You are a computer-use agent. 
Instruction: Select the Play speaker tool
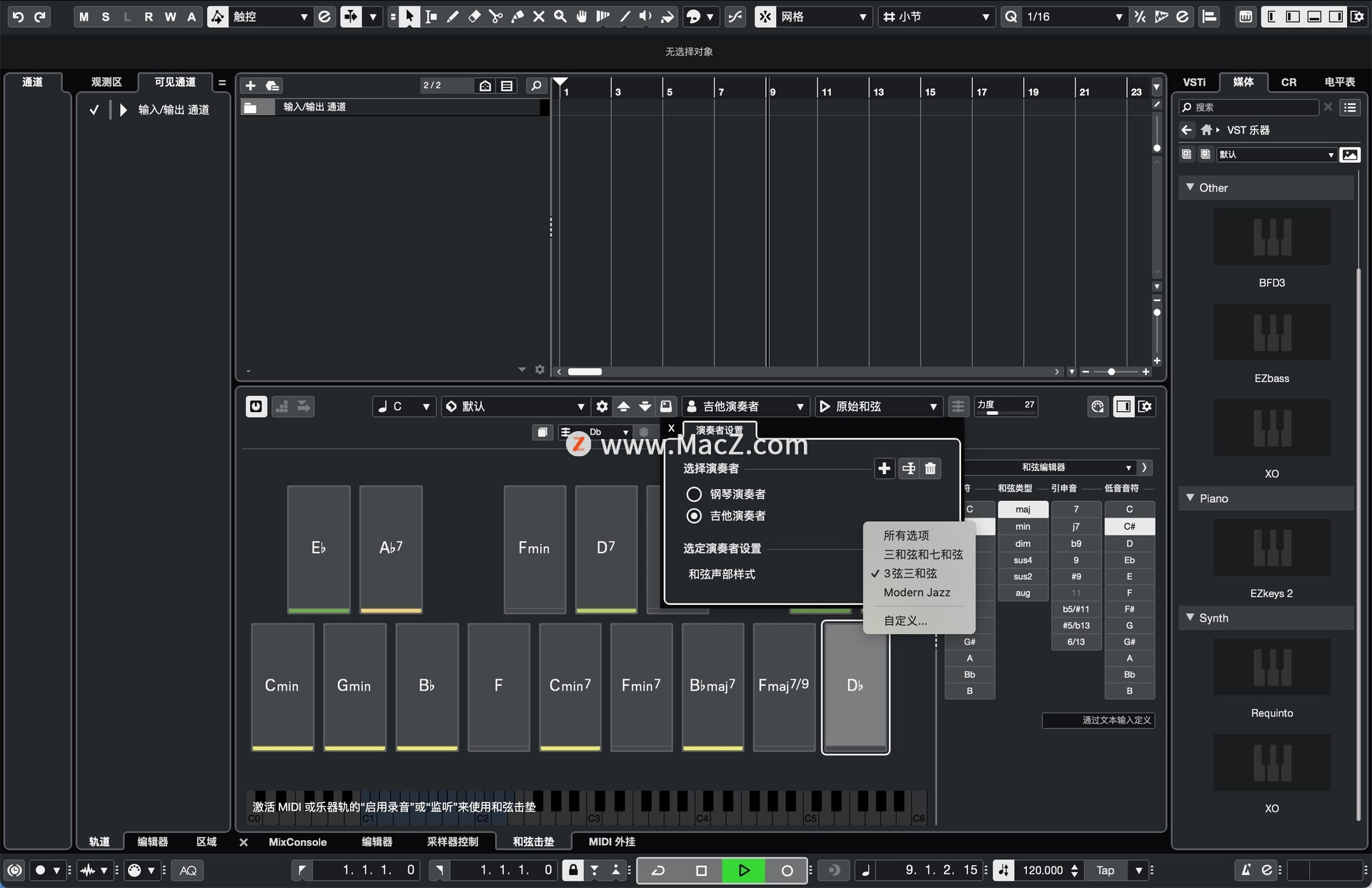point(645,16)
